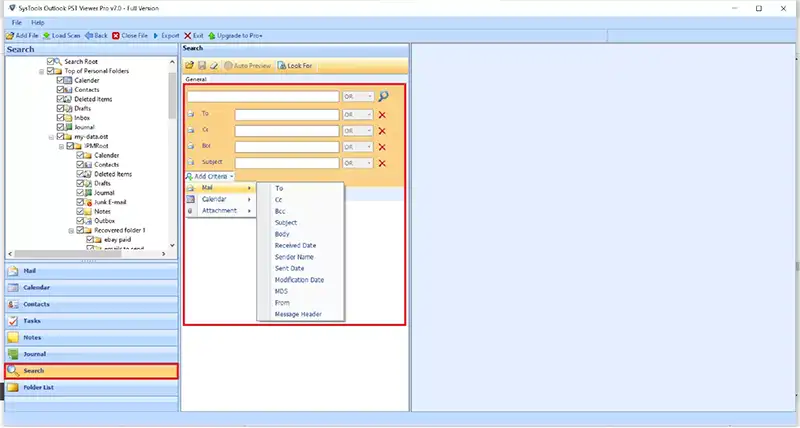Uncheck the Recovered folder 1 checkbox
Screen dimensions: 800x428
[80, 230]
